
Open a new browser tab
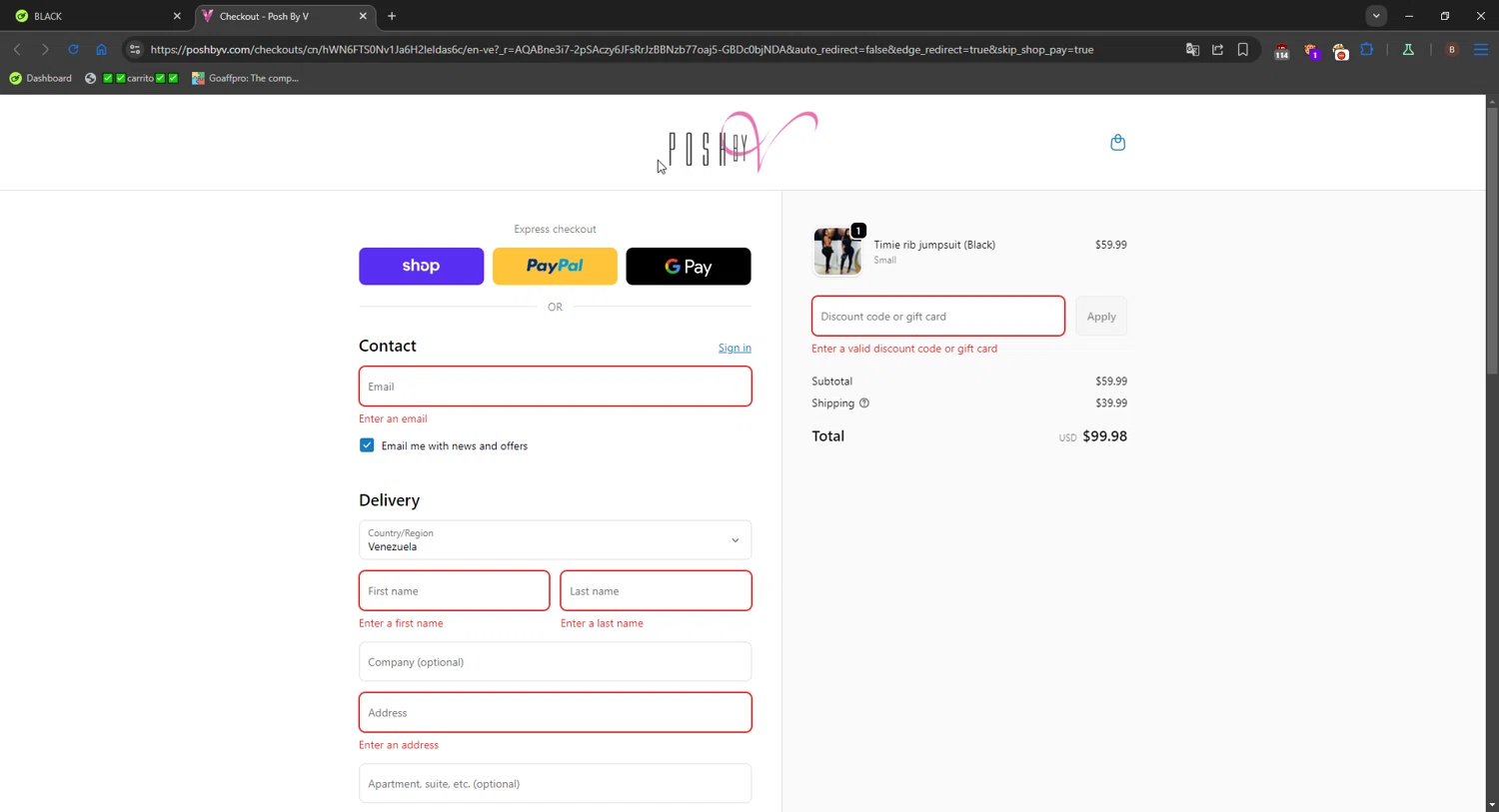[x=392, y=16]
